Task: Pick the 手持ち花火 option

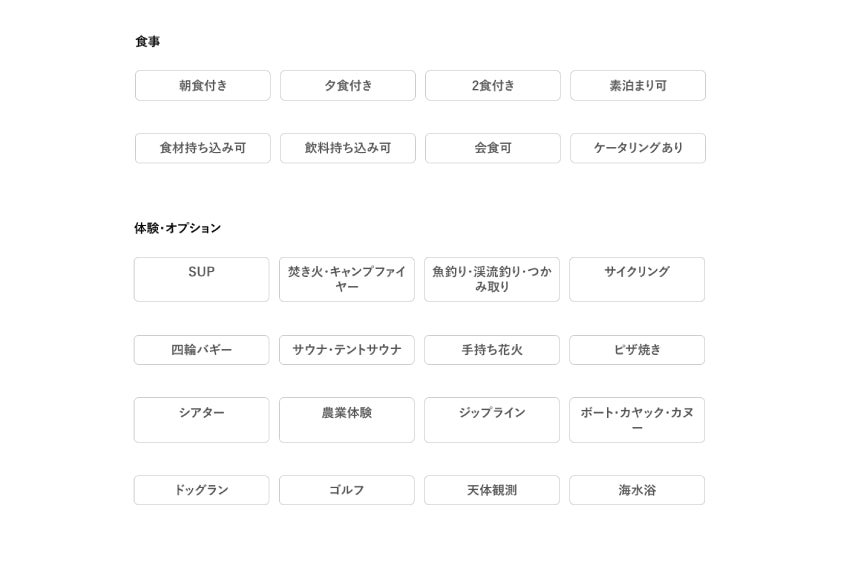Action: tap(492, 350)
